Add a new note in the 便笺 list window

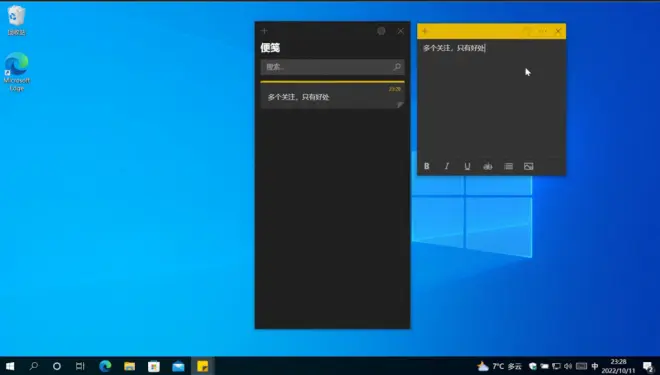[x=264, y=31]
